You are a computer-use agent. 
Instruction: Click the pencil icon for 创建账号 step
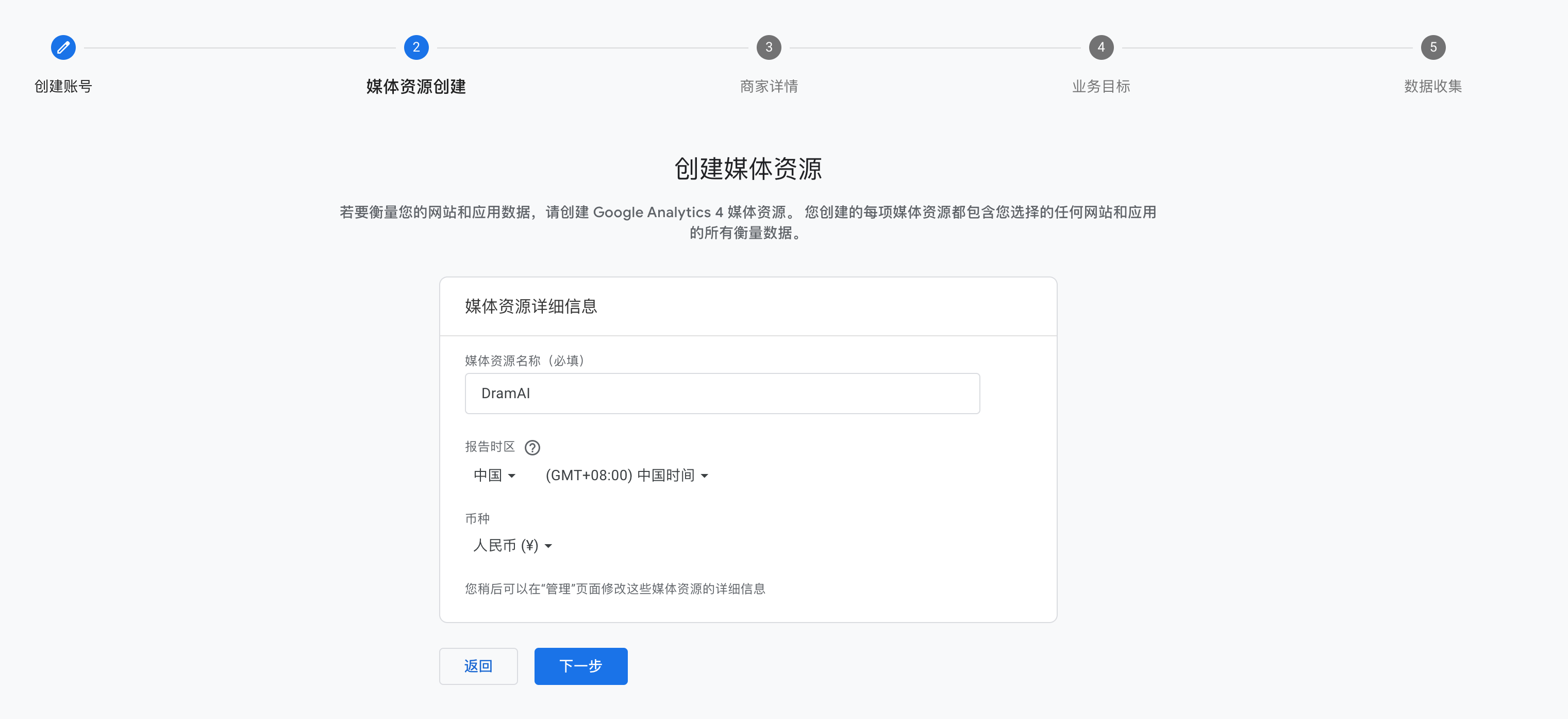(63, 47)
